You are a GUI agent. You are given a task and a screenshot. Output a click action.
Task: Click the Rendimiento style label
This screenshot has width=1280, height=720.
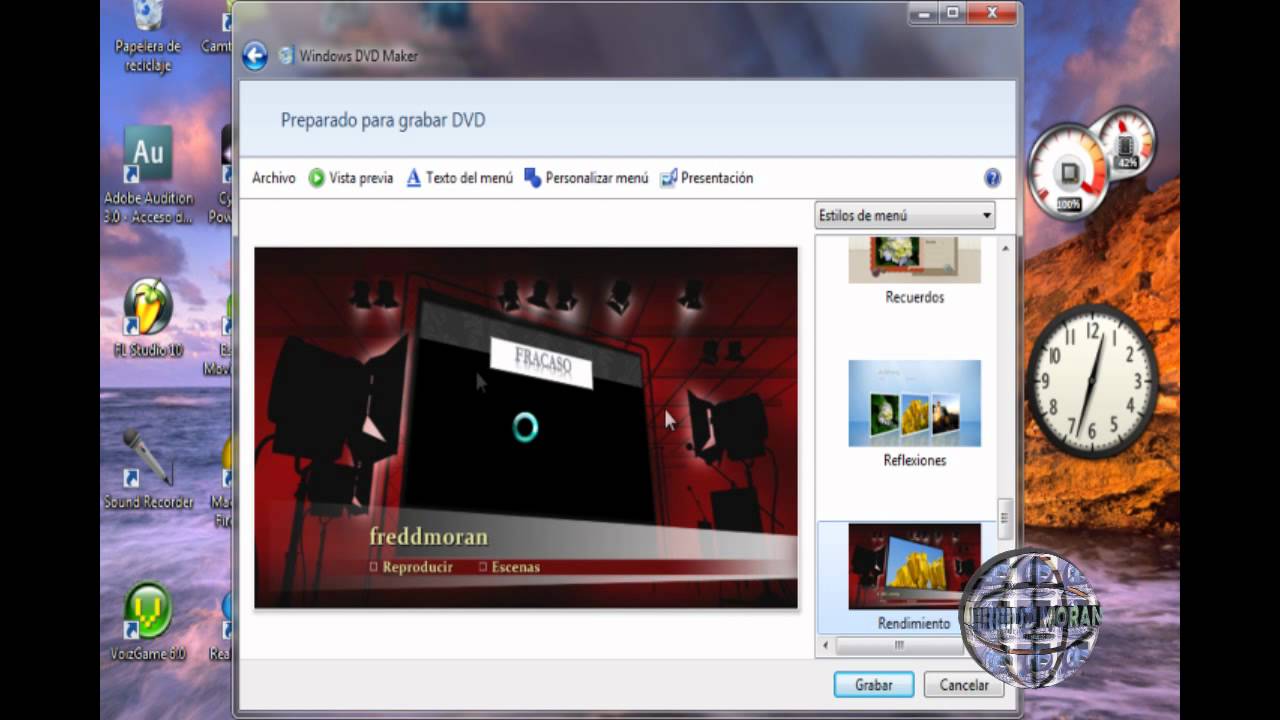coord(914,623)
